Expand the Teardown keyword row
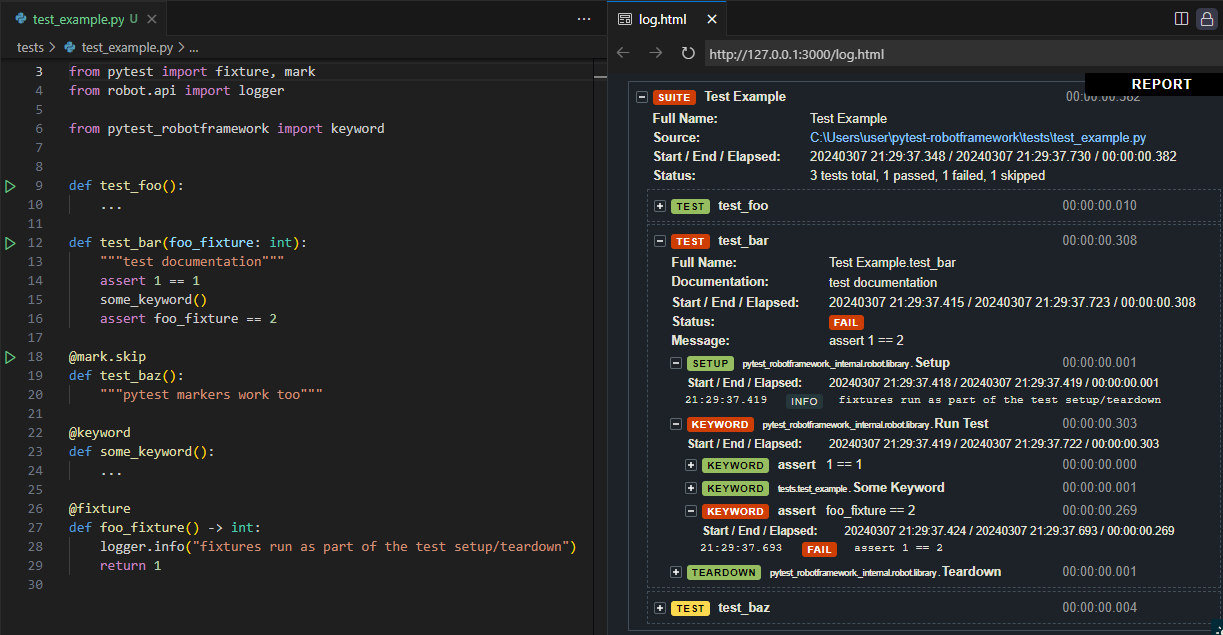The image size is (1223, 635). [676, 572]
